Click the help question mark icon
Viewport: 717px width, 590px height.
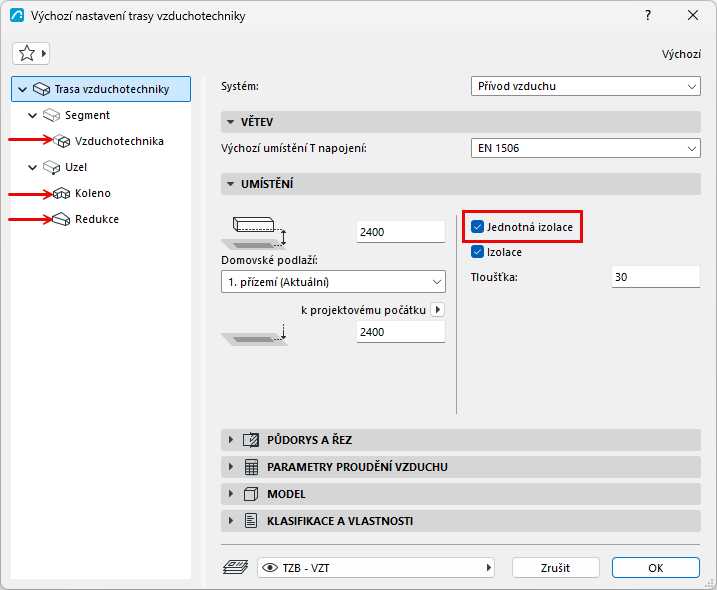tap(648, 16)
